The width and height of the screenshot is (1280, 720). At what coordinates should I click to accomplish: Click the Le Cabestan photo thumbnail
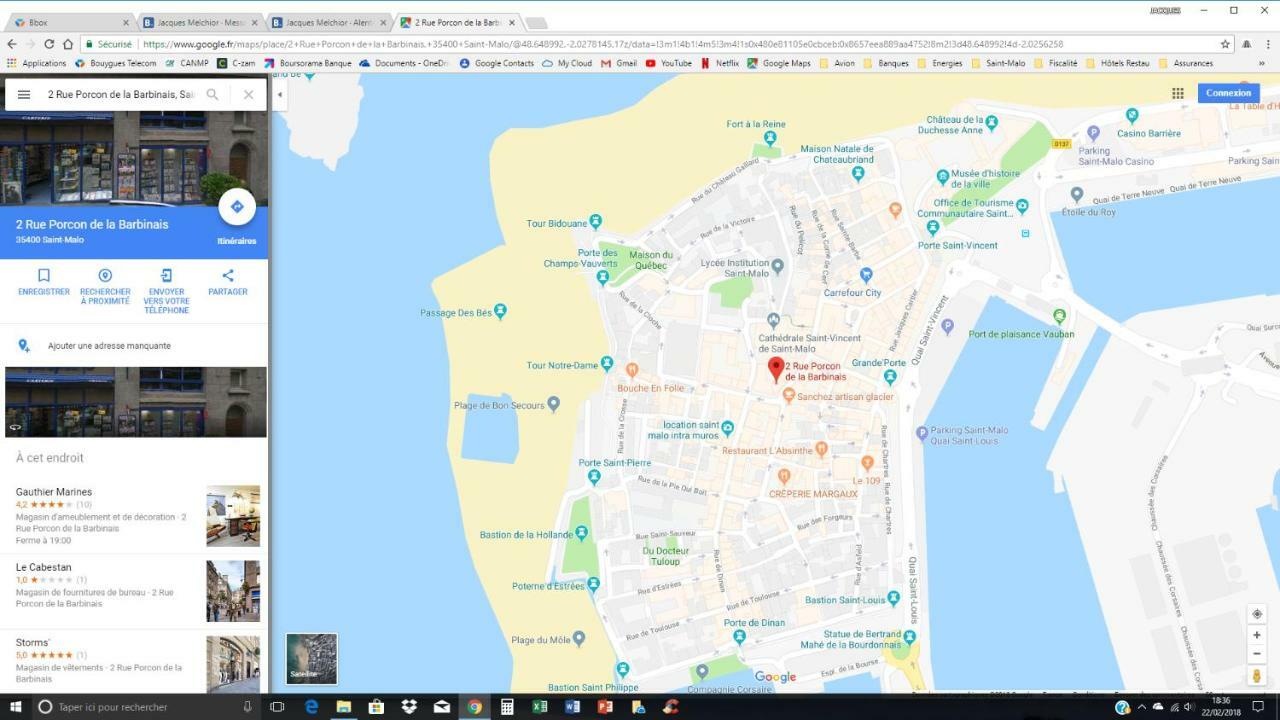coord(233,591)
